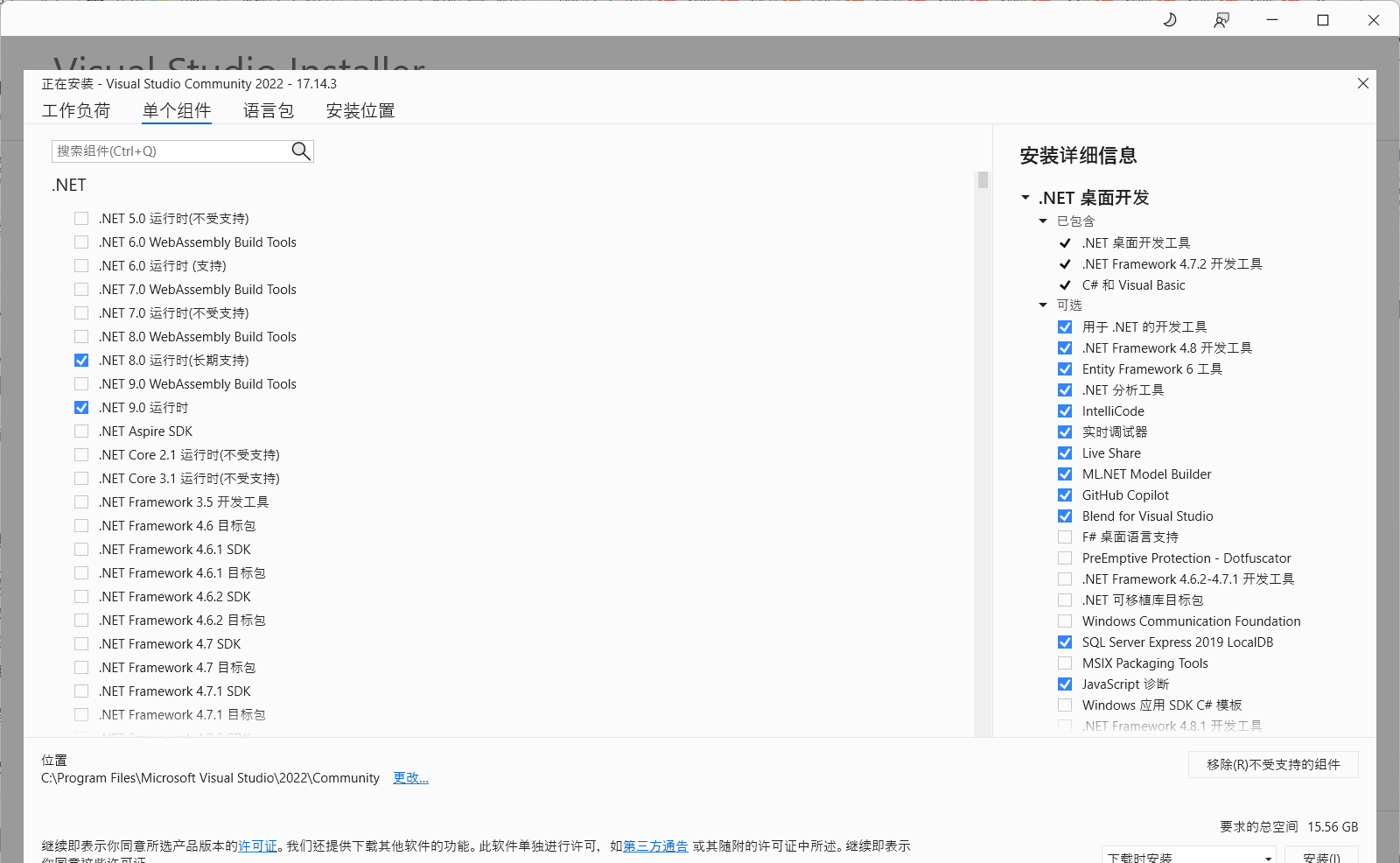Select C# 和 Visual Basic included item

[1133, 285]
